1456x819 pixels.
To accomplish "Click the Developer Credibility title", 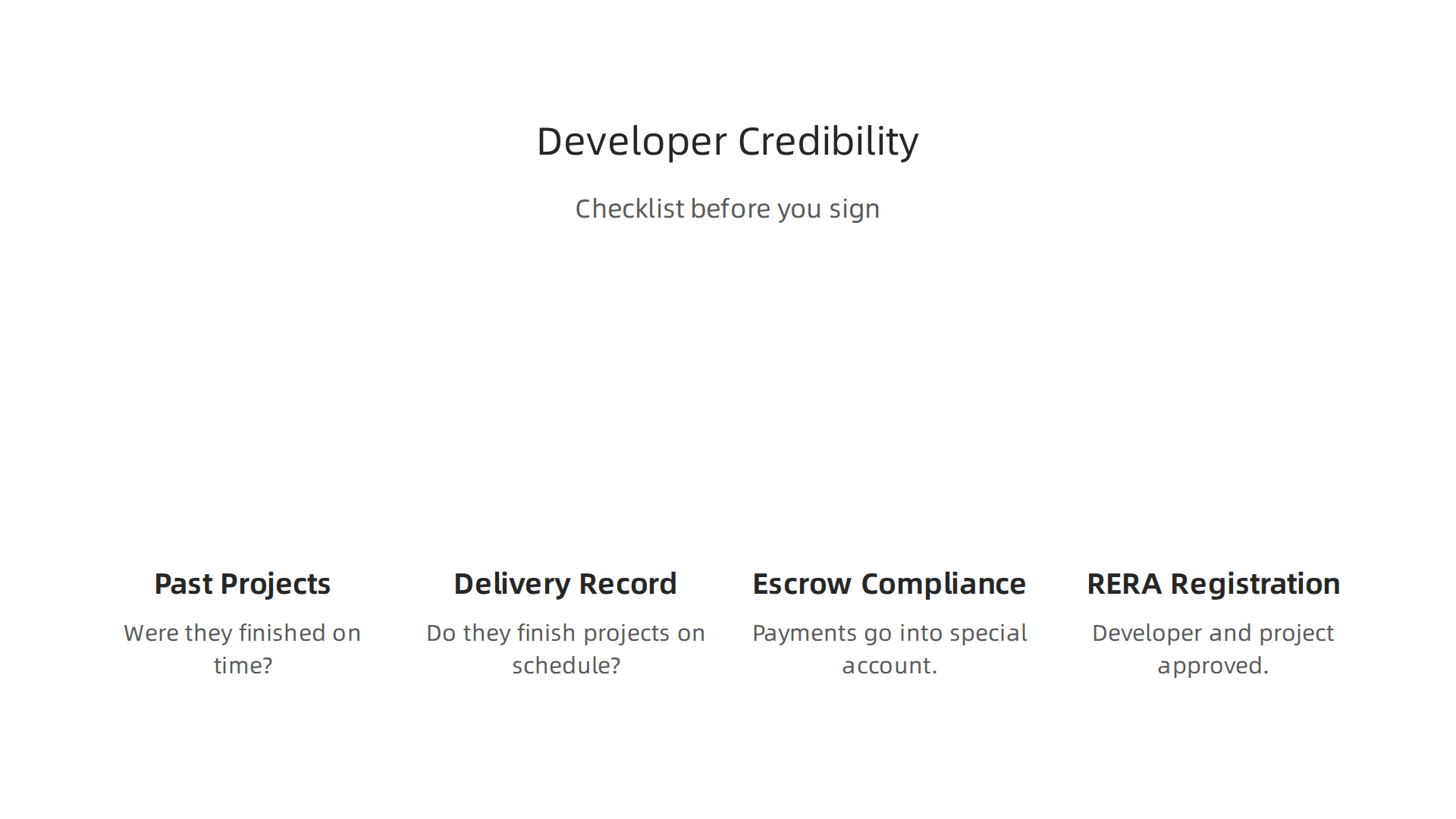I will [727, 142].
